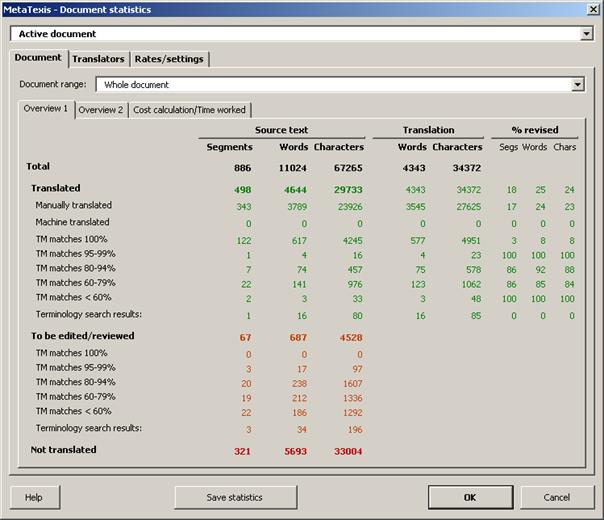Image resolution: width=604 pixels, height=520 pixels.
Task: Click green source characters value 457
Action: [x=355, y=270]
